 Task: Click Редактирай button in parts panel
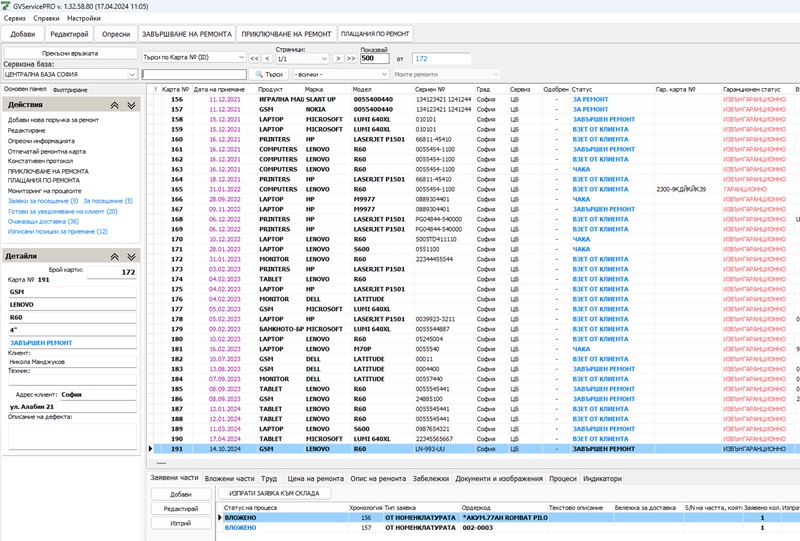(181, 509)
